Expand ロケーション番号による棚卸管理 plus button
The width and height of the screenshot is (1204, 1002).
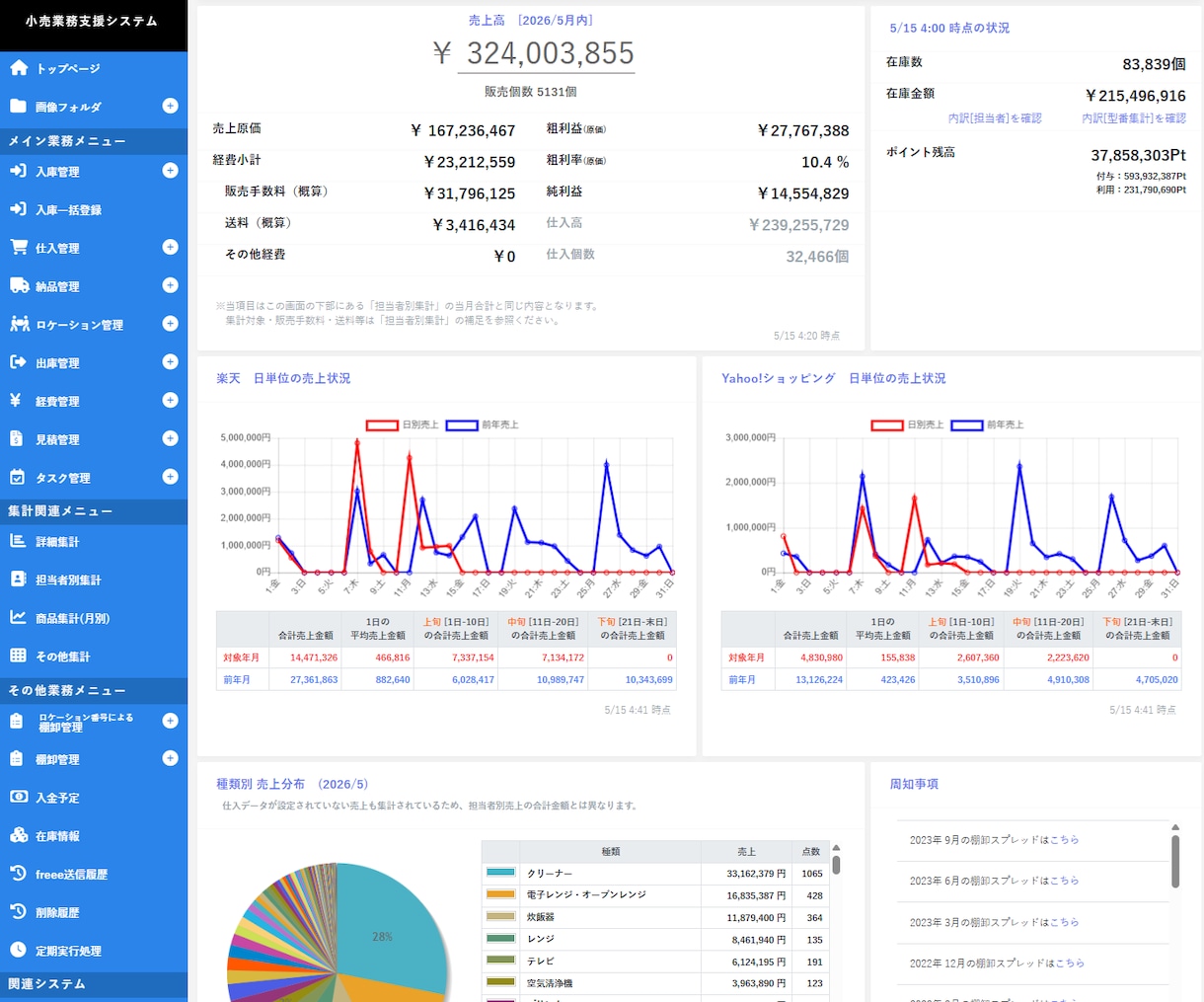(170, 721)
